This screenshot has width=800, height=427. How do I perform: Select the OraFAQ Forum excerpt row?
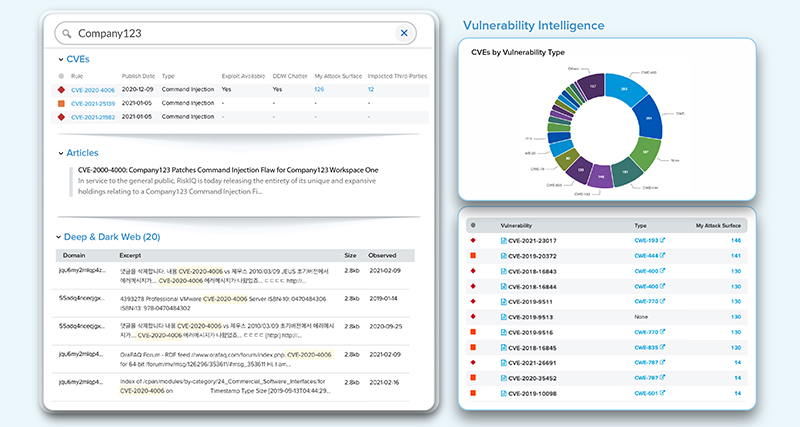(x=233, y=359)
